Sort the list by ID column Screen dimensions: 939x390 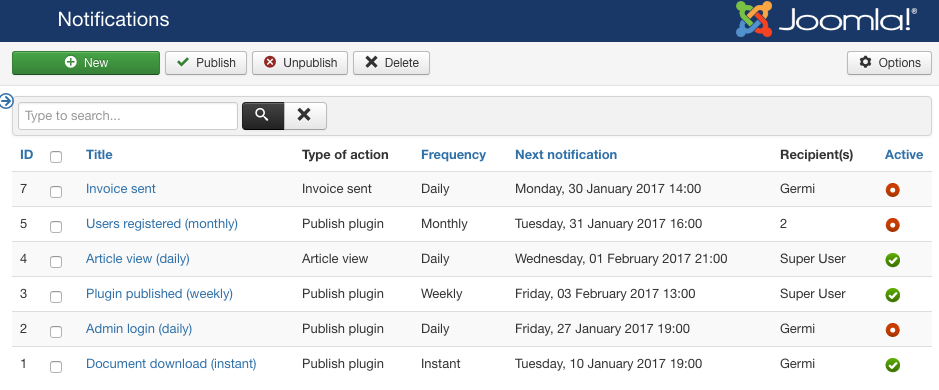coord(26,155)
